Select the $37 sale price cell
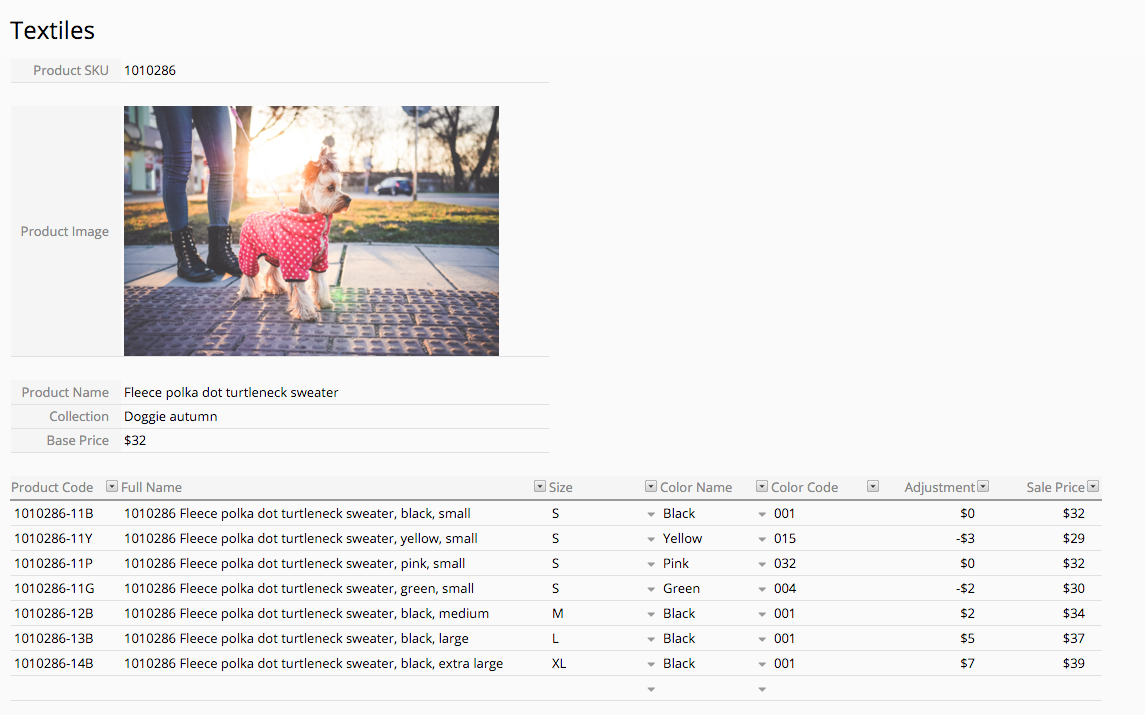The width and height of the screenshot is (1145, 715). pyautogui.click(x=1073, y=638)
